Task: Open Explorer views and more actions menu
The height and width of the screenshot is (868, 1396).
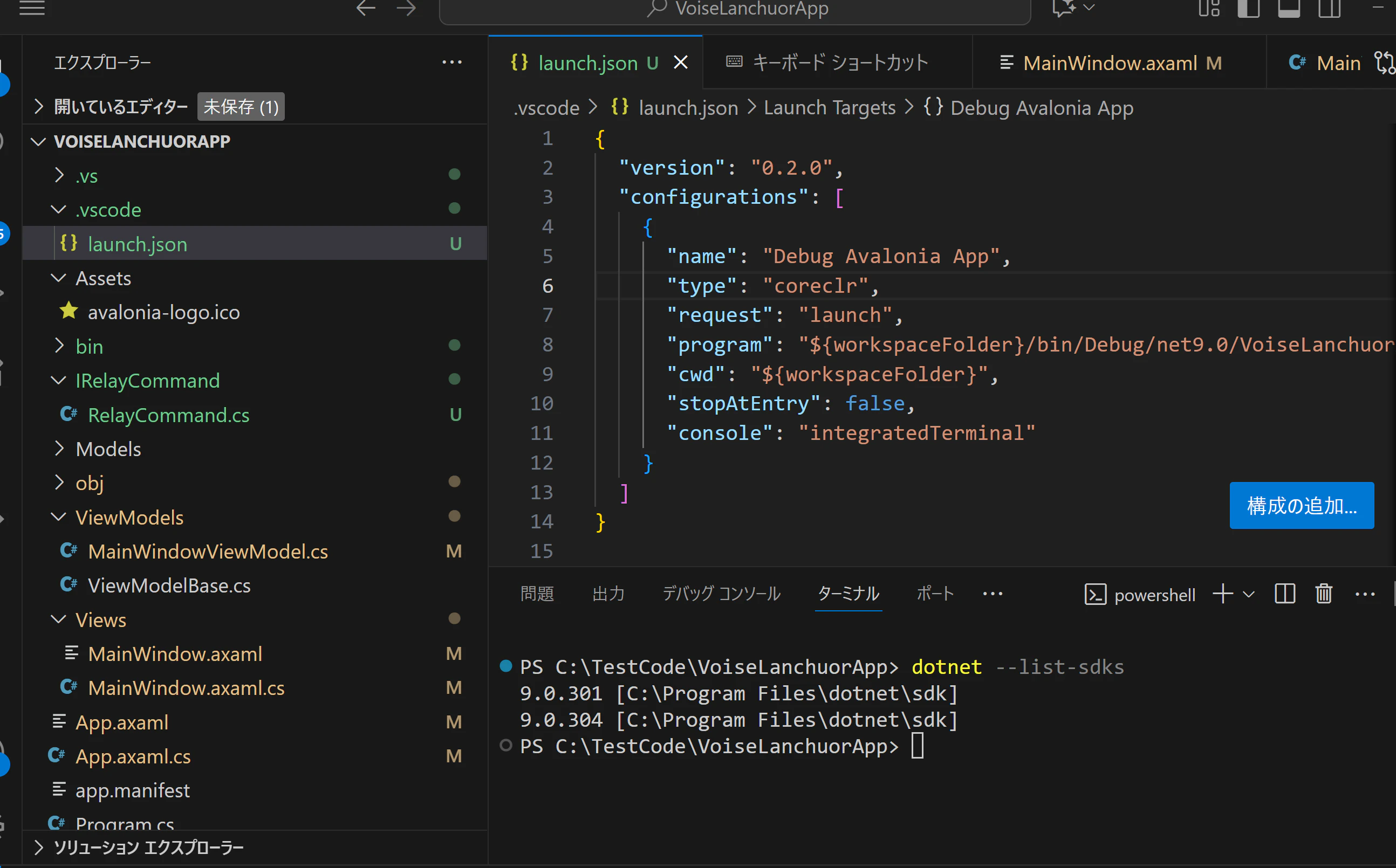Action: (452, 62)
